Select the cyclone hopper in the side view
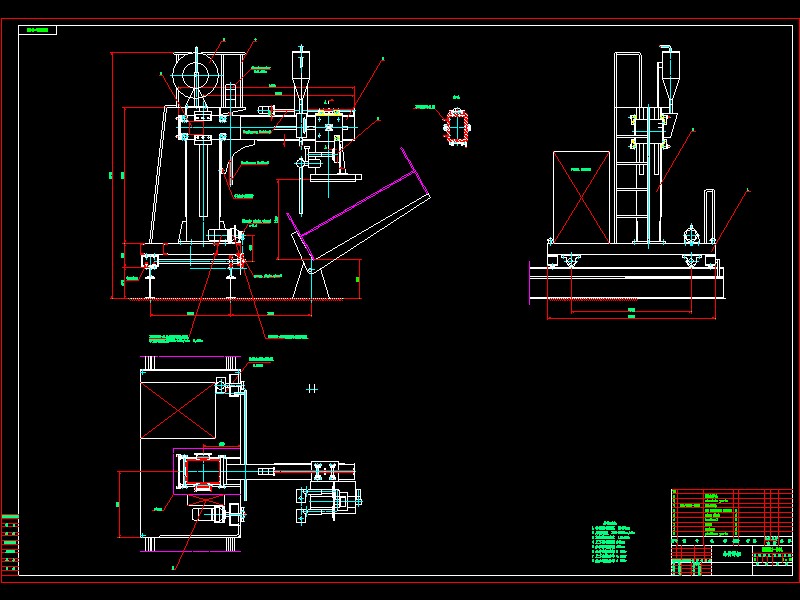This screenshot has width=800, height=600. pos(669,77)
